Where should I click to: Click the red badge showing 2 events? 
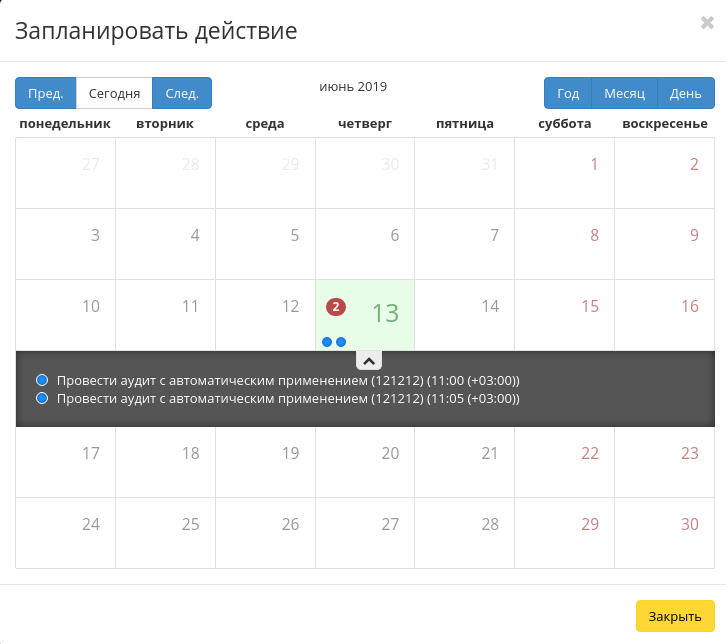[x=335, y=306]
